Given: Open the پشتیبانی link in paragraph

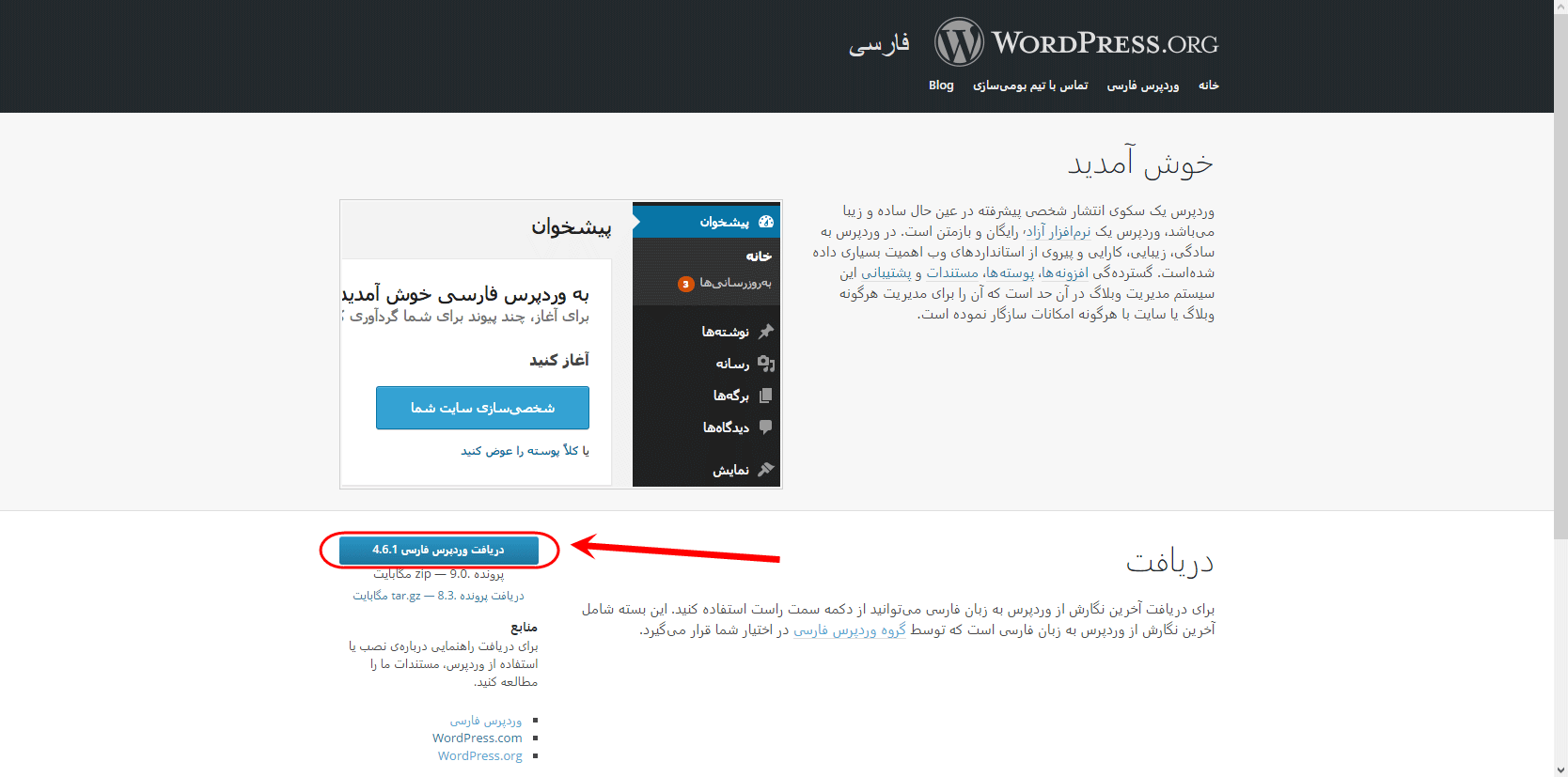Looking at the screenshot, I should click(x=886, y=273).
